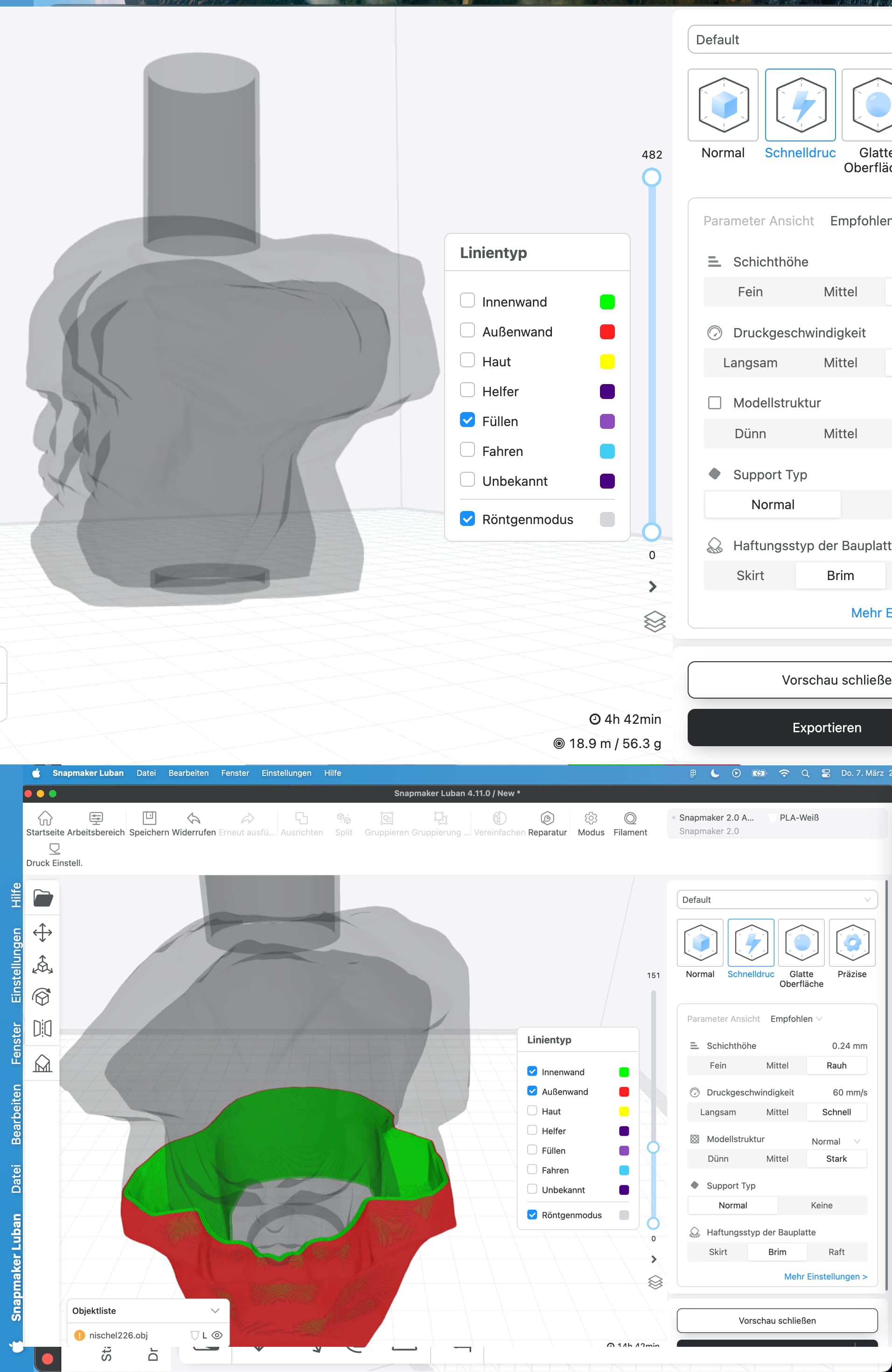The image size is (892, 1372).
Task: Open the Einstellungen menu in the menu bar
Action: (x=286, y=773)
